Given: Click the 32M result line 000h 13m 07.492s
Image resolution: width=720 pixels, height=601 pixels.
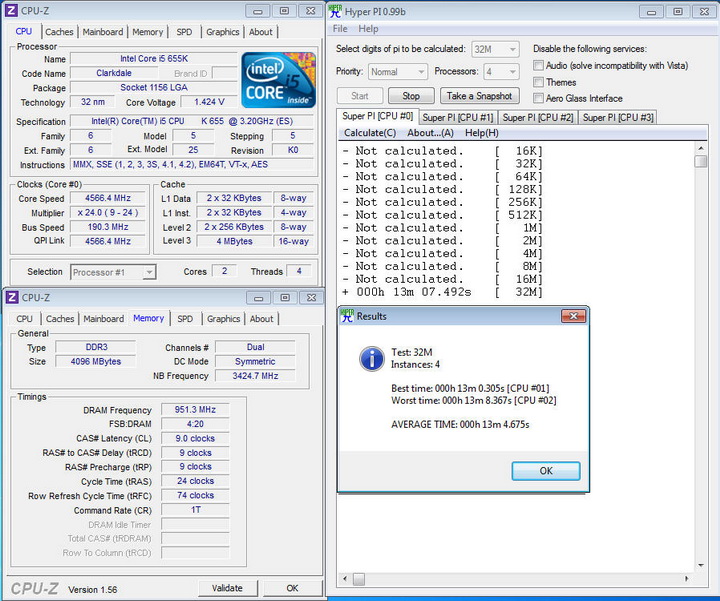Looking at the screenshot, I should click(x=443, y=292).
